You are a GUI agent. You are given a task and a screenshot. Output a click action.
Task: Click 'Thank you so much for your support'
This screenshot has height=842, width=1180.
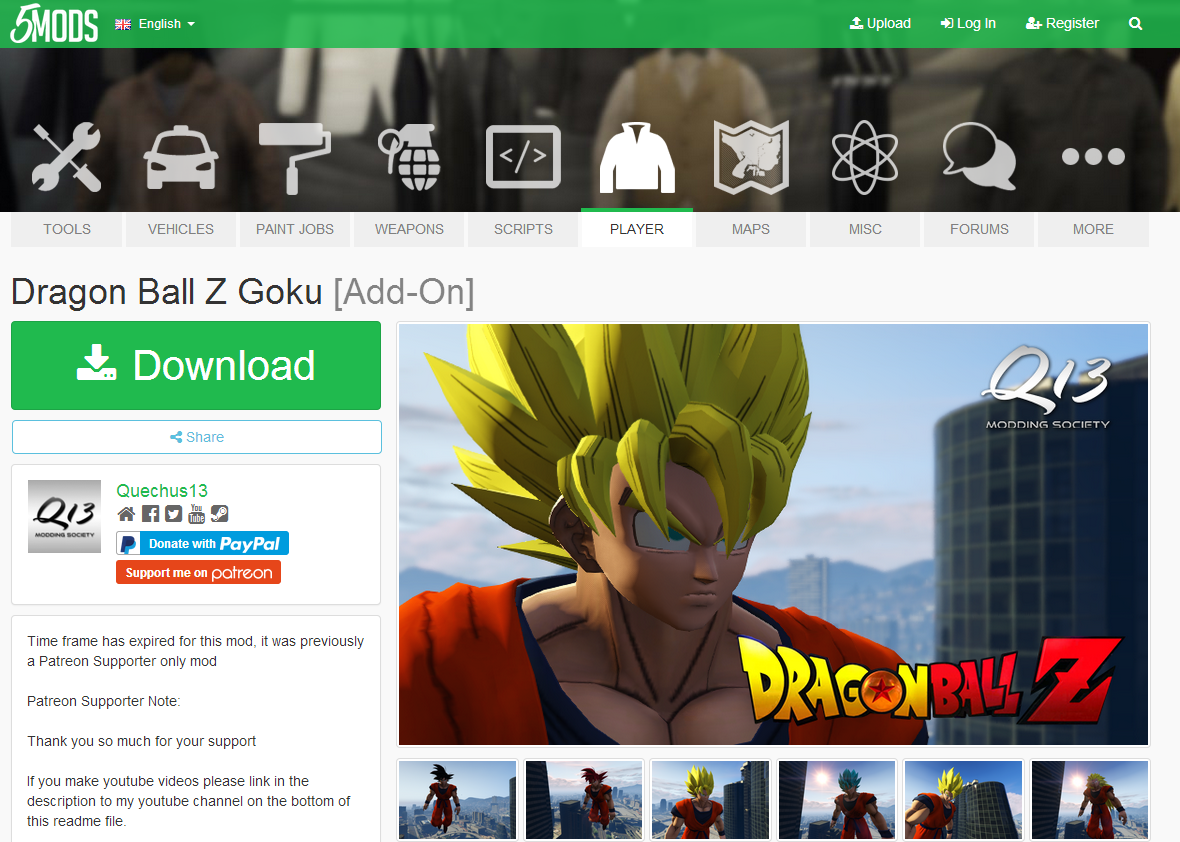141,741
